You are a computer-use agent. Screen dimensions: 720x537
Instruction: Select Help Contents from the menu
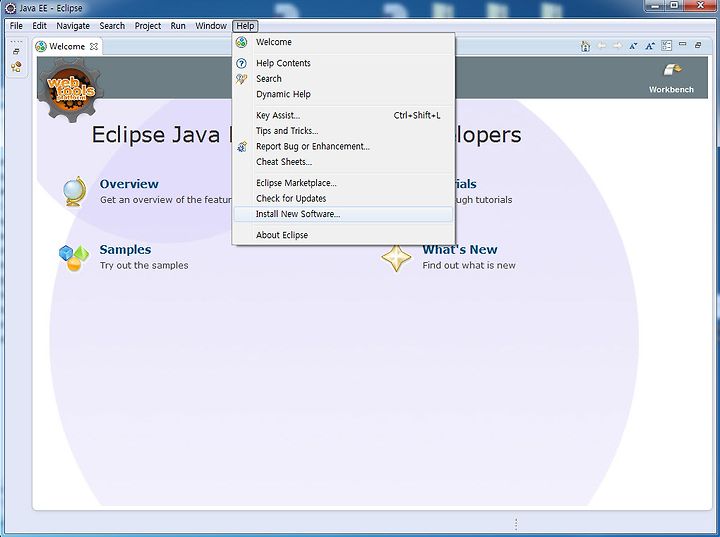[x=343, y=63]
